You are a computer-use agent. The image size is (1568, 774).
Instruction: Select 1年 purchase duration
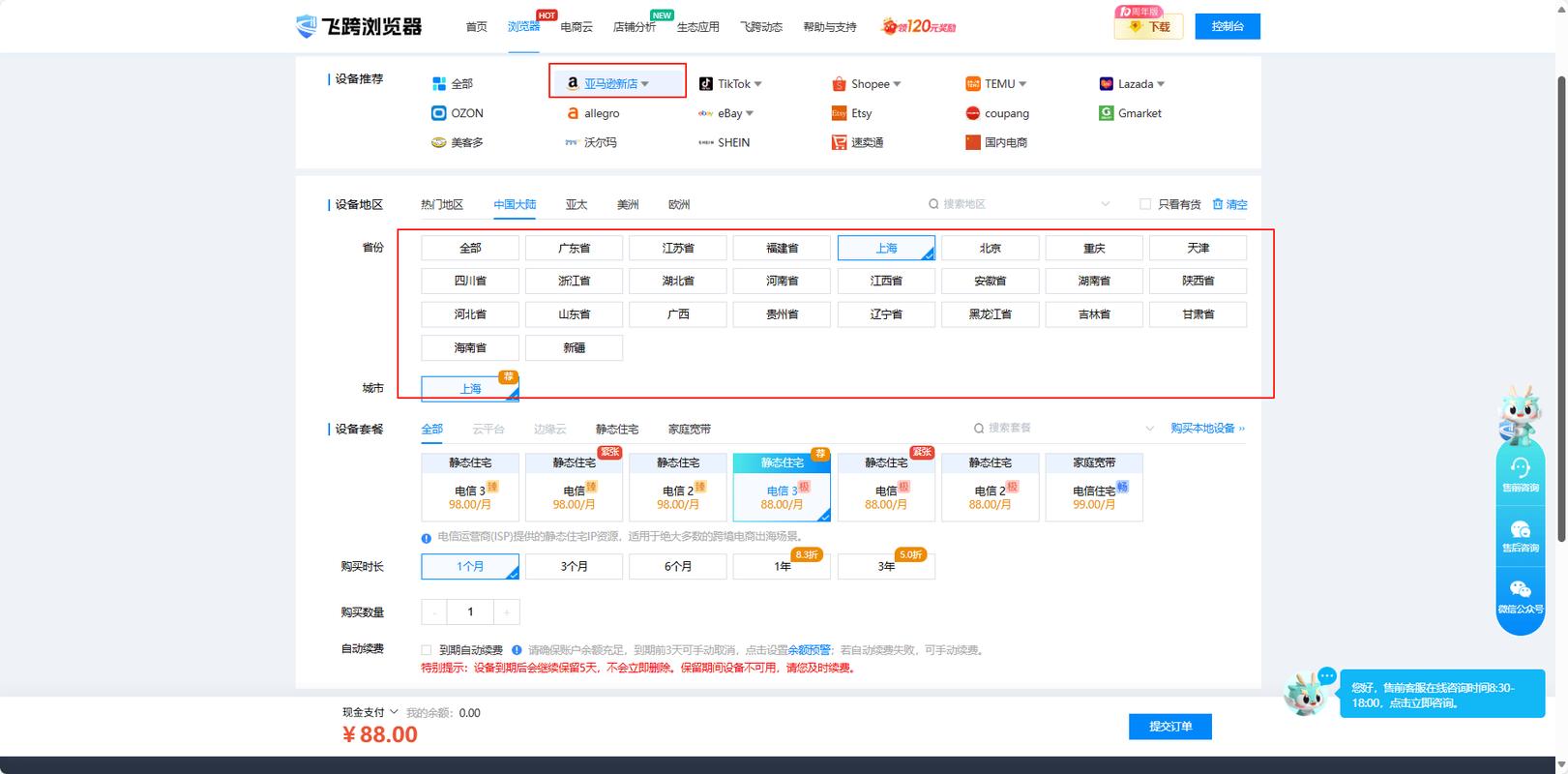[782, 567]
